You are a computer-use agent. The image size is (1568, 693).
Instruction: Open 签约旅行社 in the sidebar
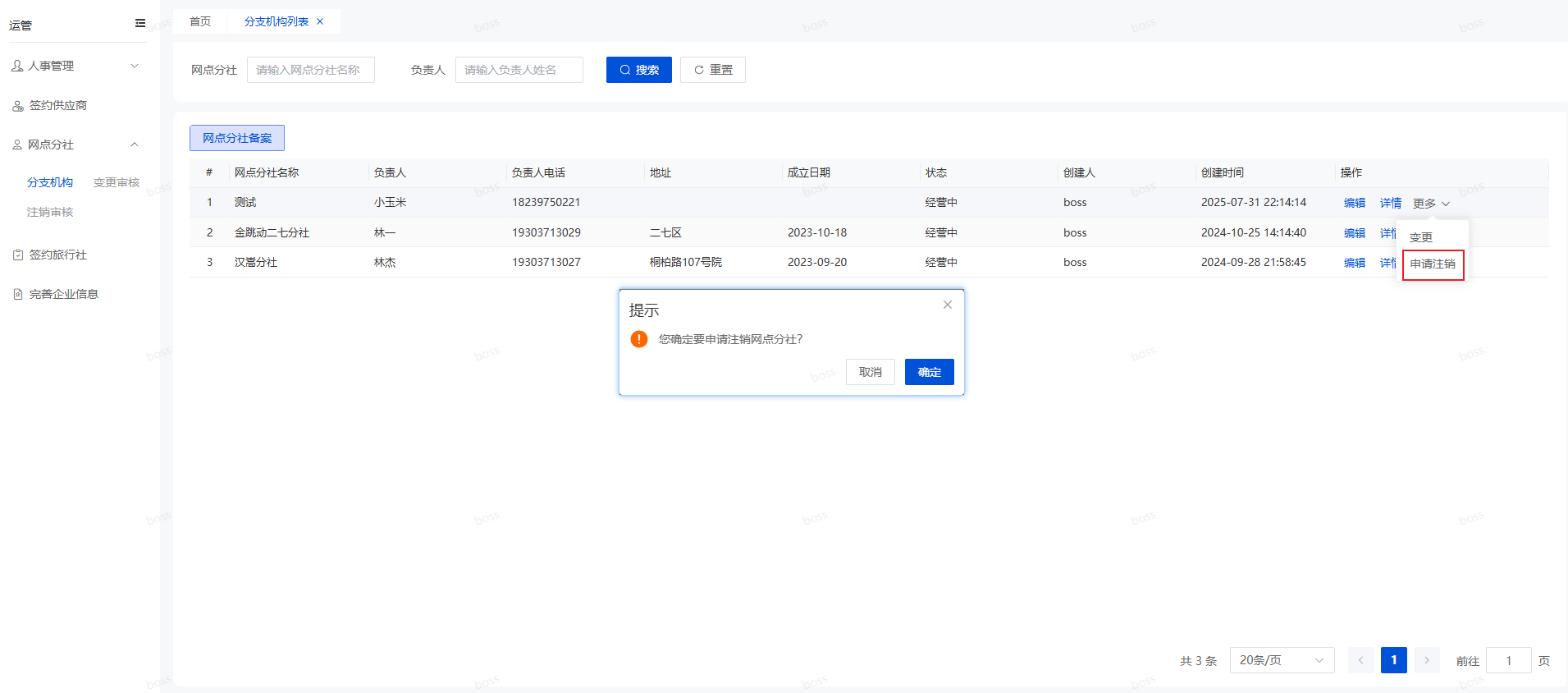[57, 255]
